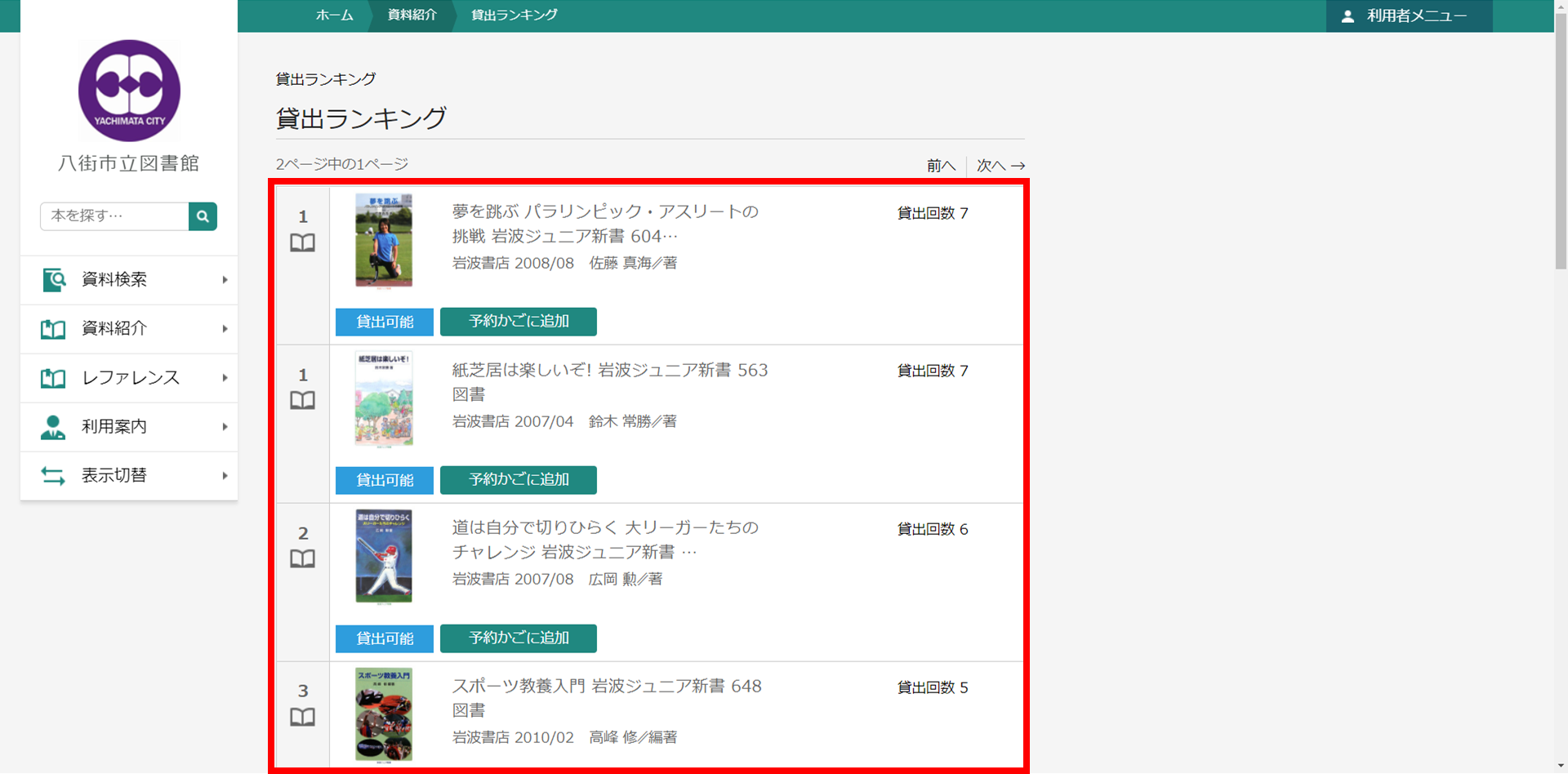Click the Yachimata City library logo
The height and width of the screenshot is (774, 1568).
pos(129,91)
